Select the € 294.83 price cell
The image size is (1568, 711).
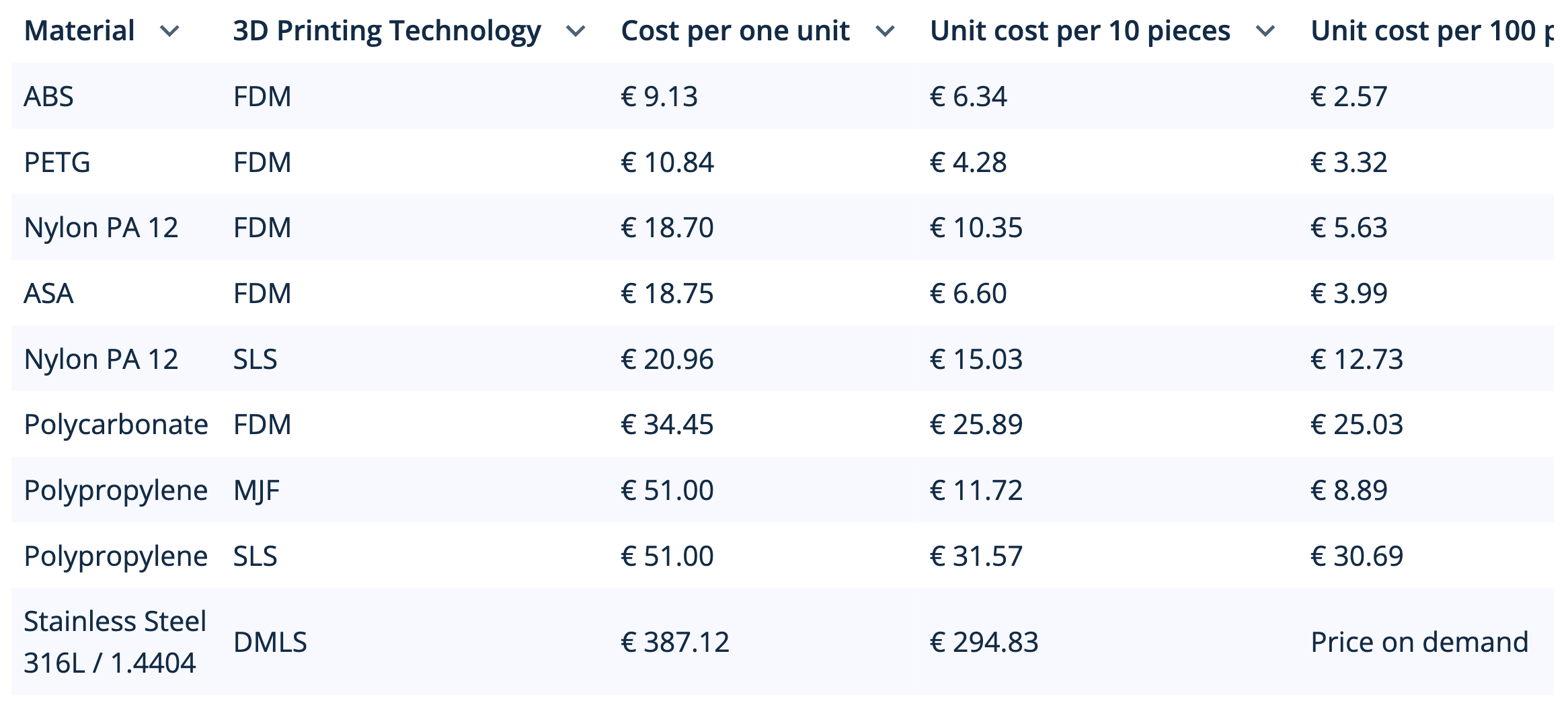[x=984, y=642]
